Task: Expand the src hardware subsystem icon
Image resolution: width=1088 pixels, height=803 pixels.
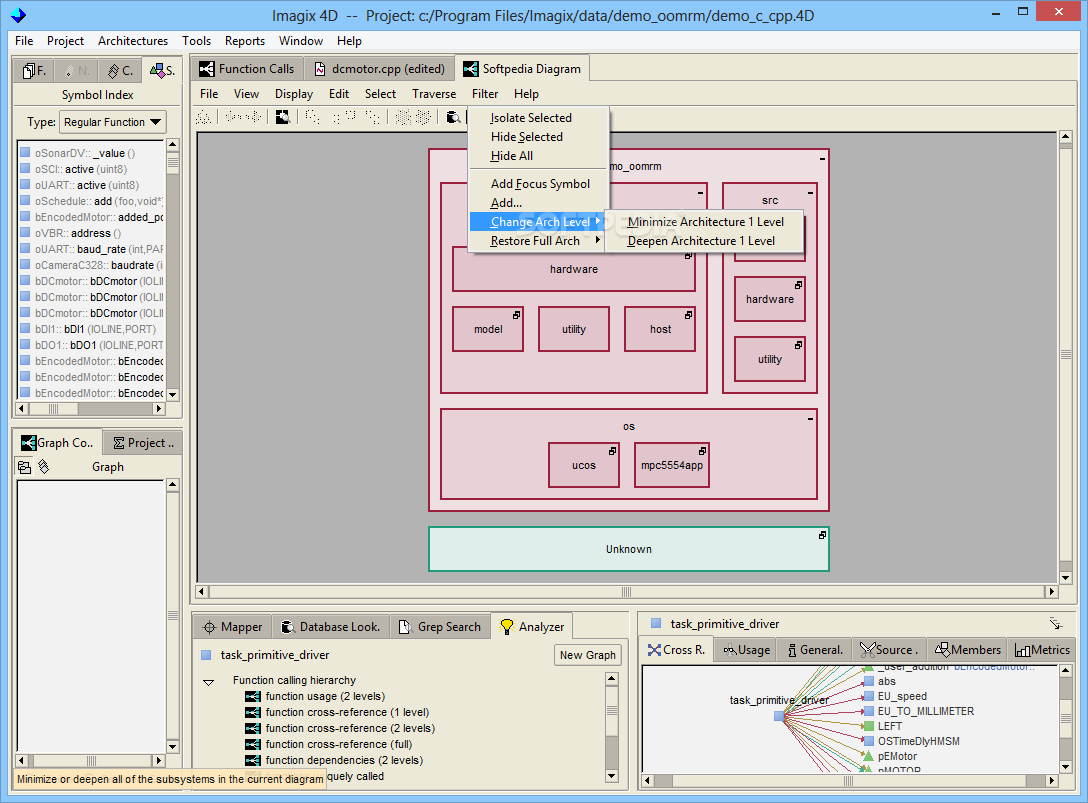Action: pos(799,285)
